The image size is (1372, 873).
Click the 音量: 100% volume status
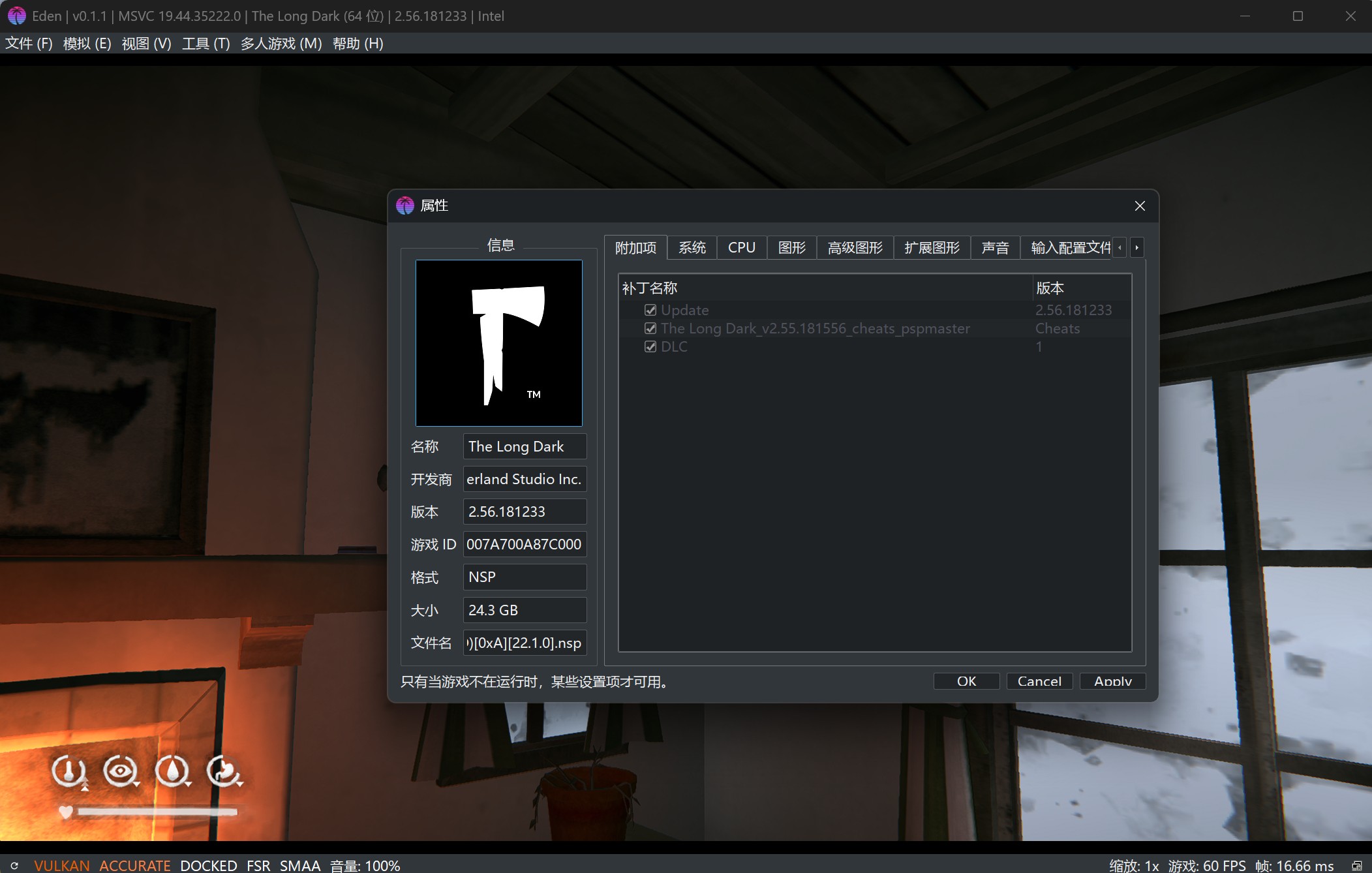[x=365, y=865]
